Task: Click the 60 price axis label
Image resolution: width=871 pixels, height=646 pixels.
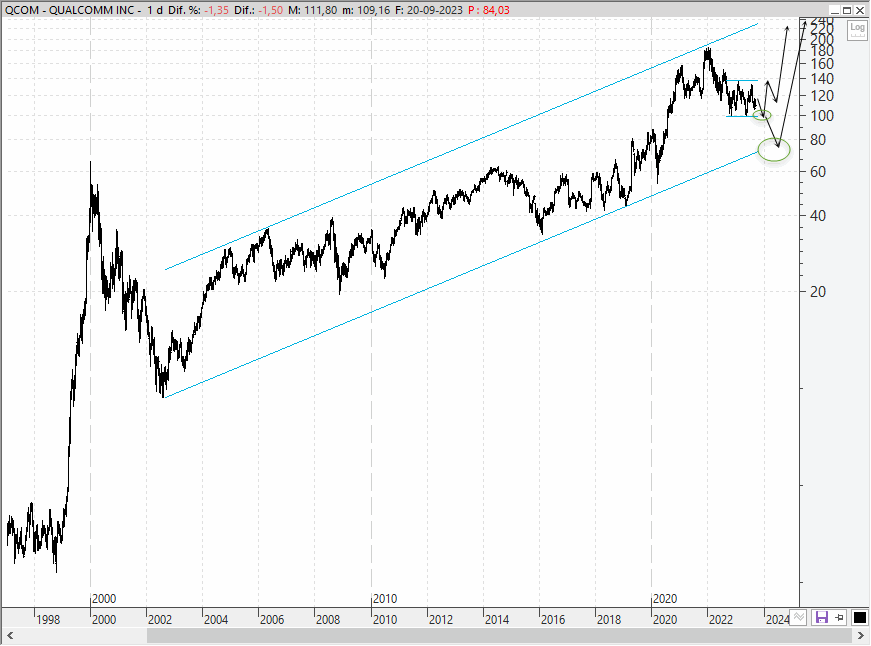Action: pos(818,172)
